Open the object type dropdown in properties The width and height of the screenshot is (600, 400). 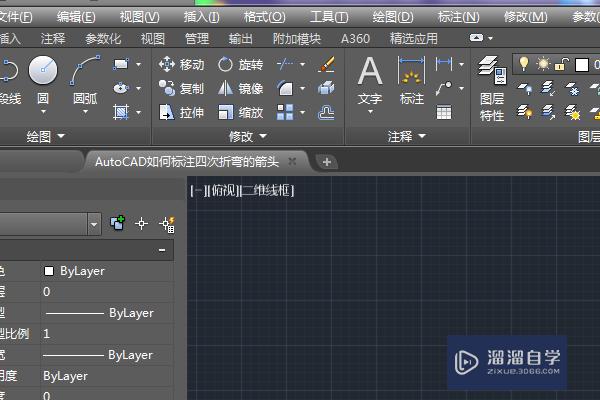pos(94,224)
